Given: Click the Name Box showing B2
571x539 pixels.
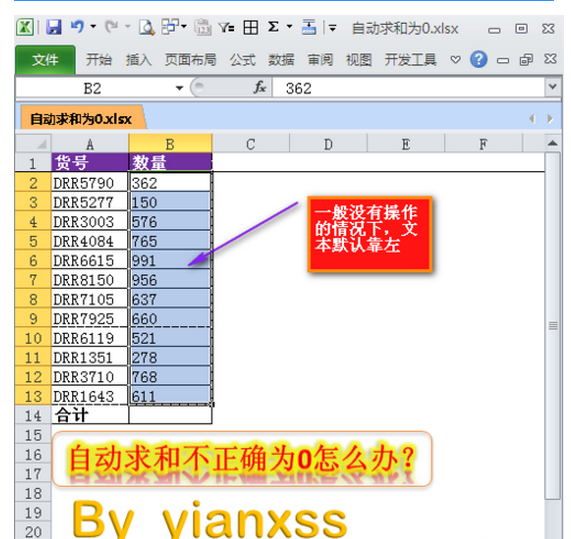Looking at the screenshot, I should (x=93, y=88).
